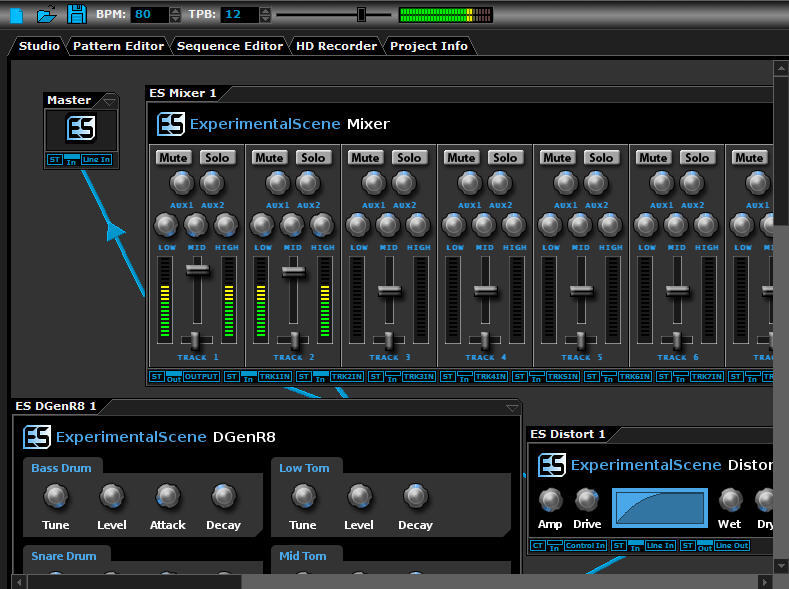Click Master module Line In connector
Screen dimensions: 789x589
click(96, 160)
